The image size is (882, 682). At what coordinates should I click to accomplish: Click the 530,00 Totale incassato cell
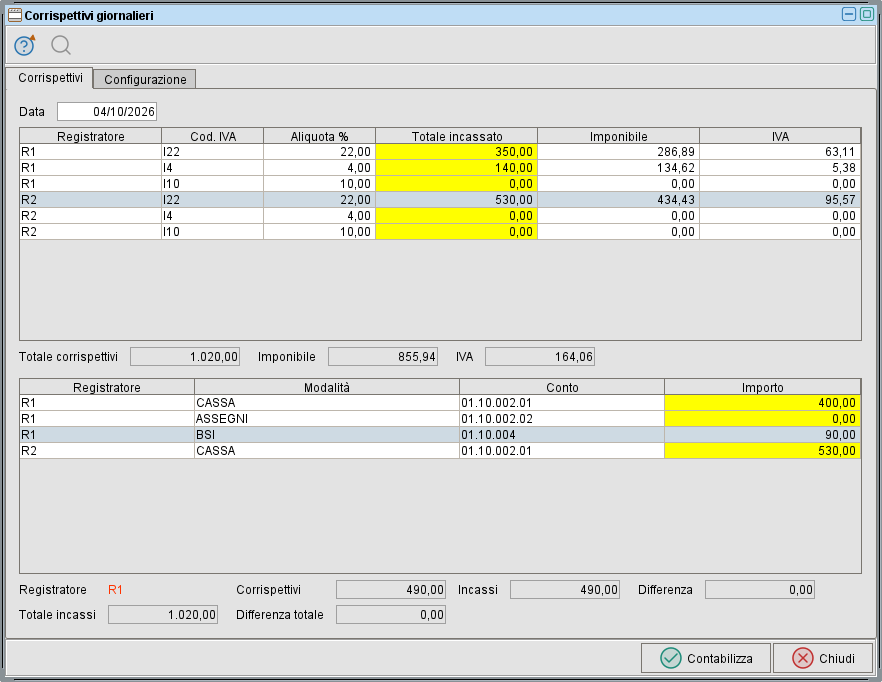pyautogui.click(x=456, y=200)
